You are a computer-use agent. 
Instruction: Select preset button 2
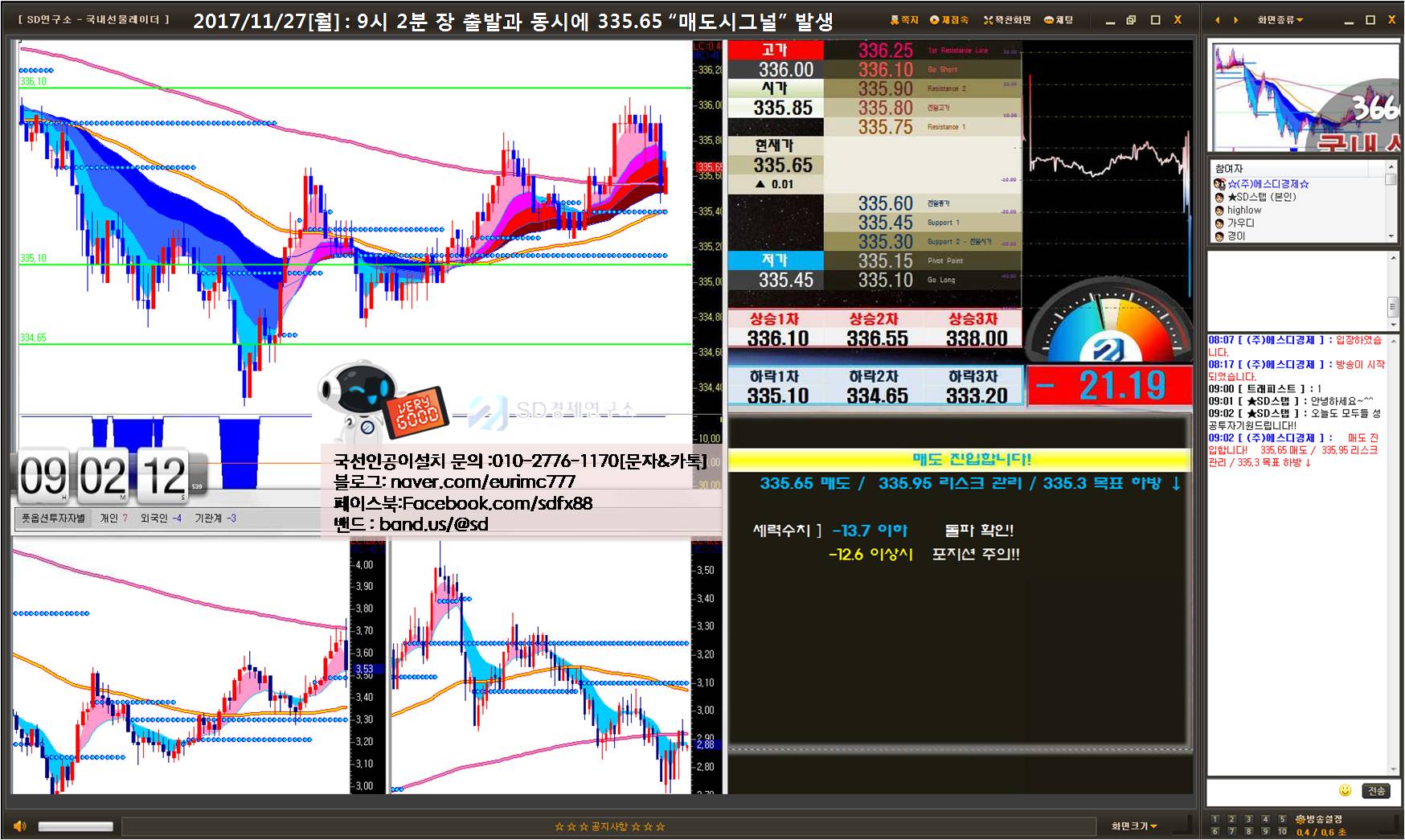(x=1232, y=819)
